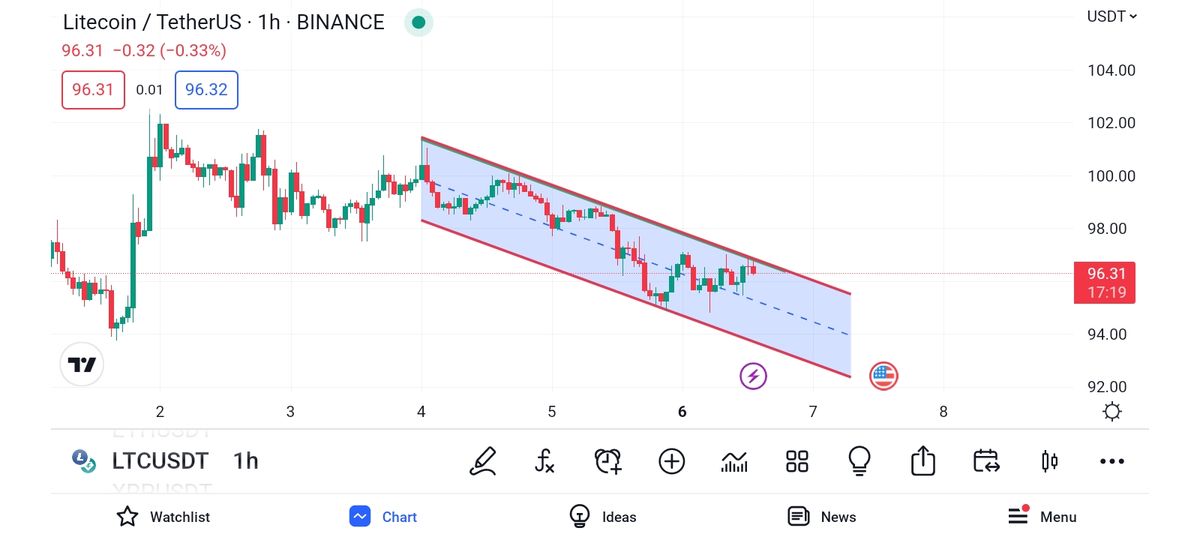Open the three-dots more options
Viewport: 1200px width, 540px height.
point(1112,461)
